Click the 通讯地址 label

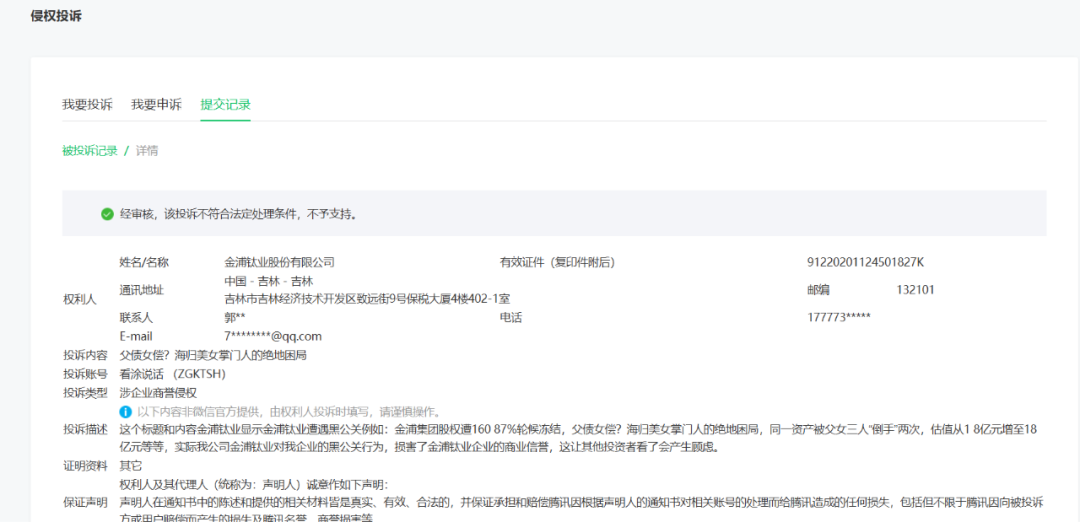(x=142, y=290)
